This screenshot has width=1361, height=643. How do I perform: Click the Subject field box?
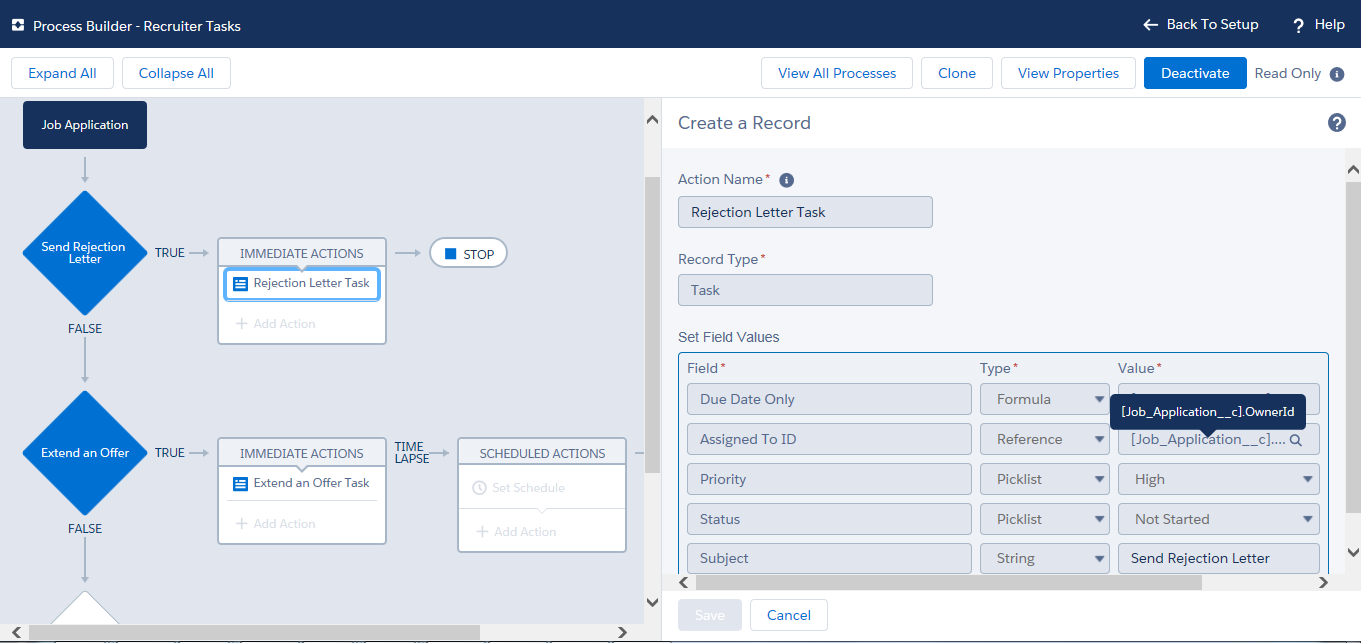829,558
